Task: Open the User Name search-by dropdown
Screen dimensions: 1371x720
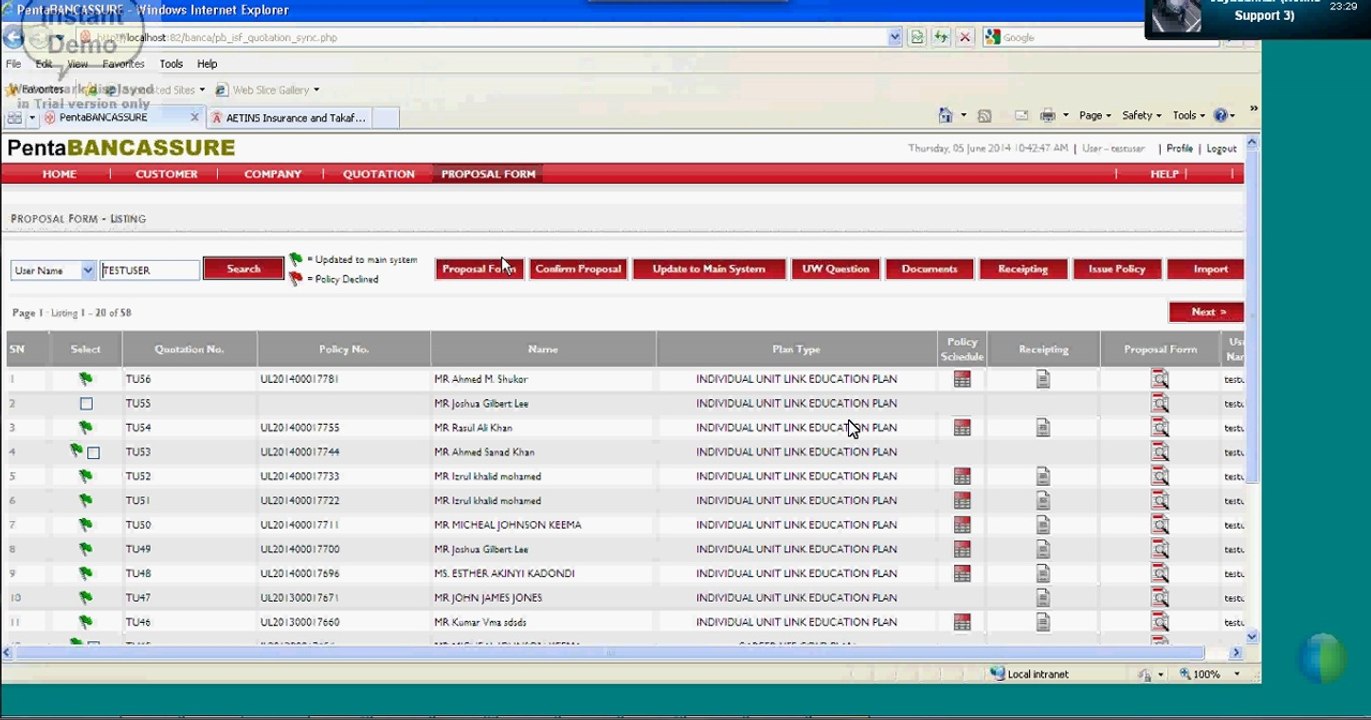Action: tap(87, 270)
